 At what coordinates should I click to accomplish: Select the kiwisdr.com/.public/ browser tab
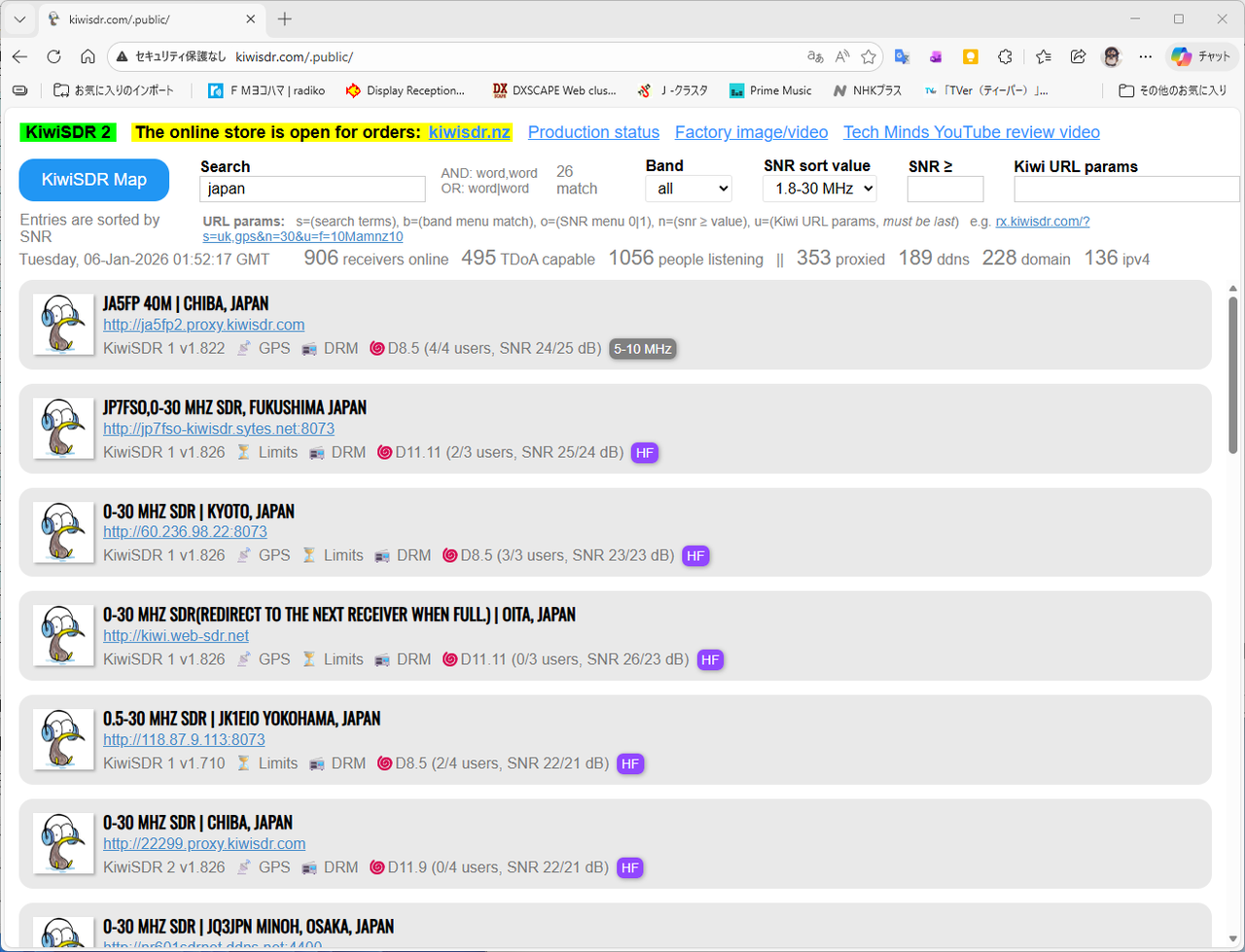pos(151,19)
